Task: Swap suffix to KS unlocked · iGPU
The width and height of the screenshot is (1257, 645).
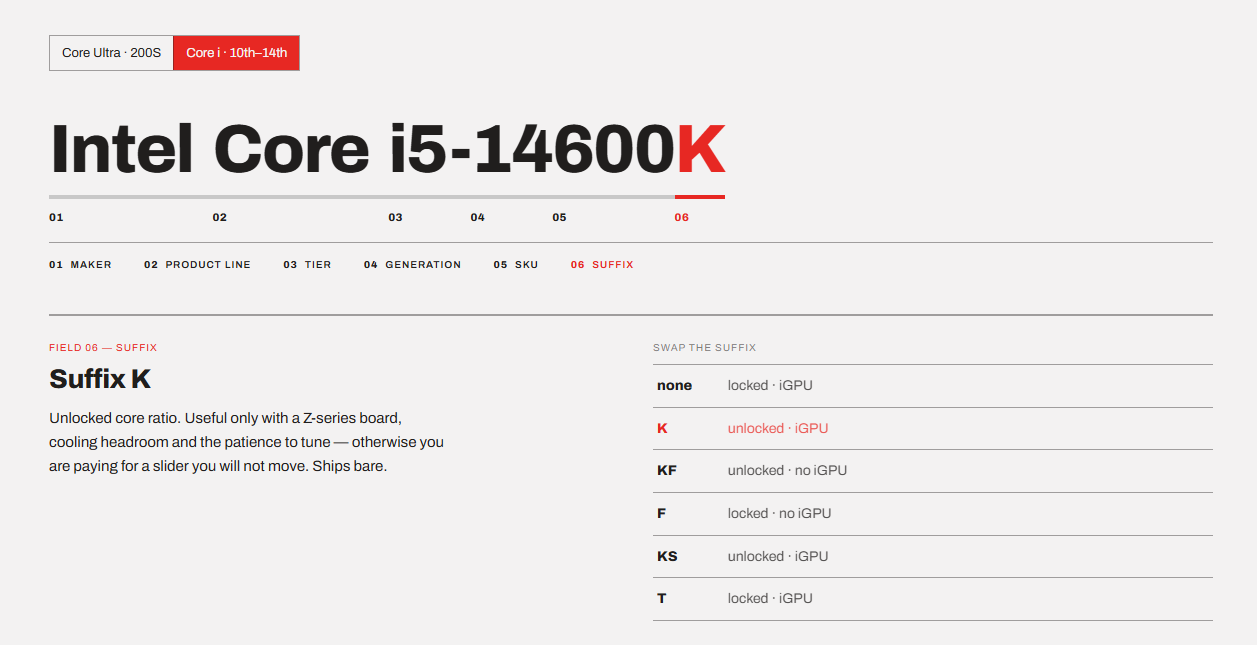Action: pos(933,556)
